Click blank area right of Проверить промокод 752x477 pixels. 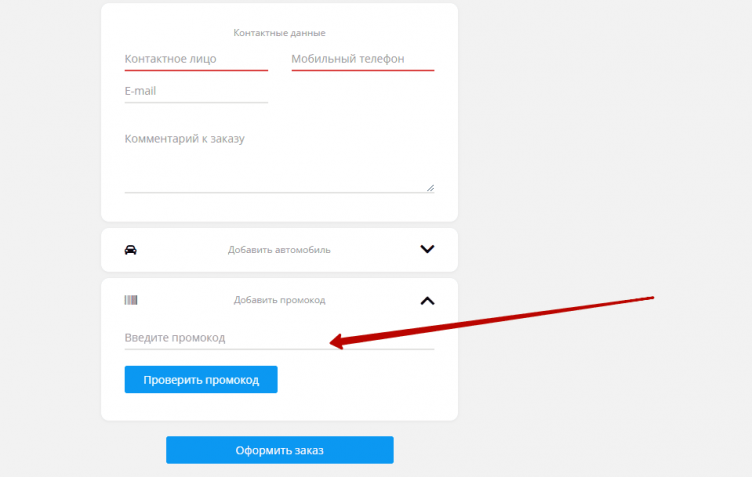coord(360,380)
